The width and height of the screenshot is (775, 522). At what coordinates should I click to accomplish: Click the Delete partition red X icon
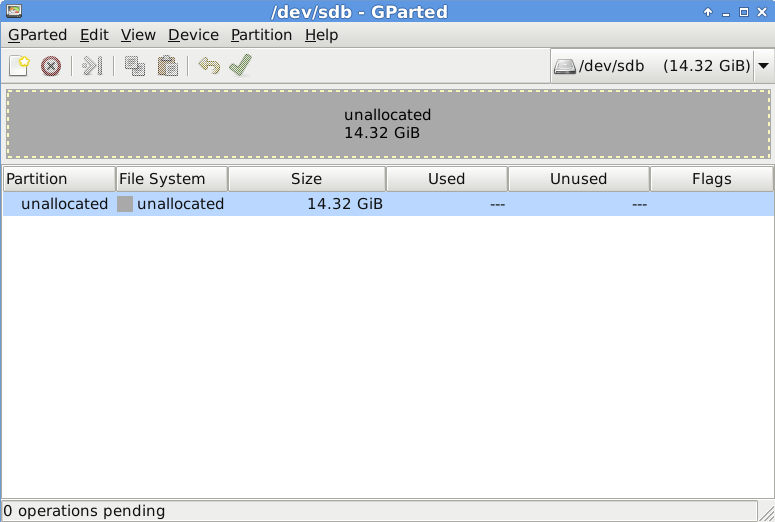tap(51, 66)
